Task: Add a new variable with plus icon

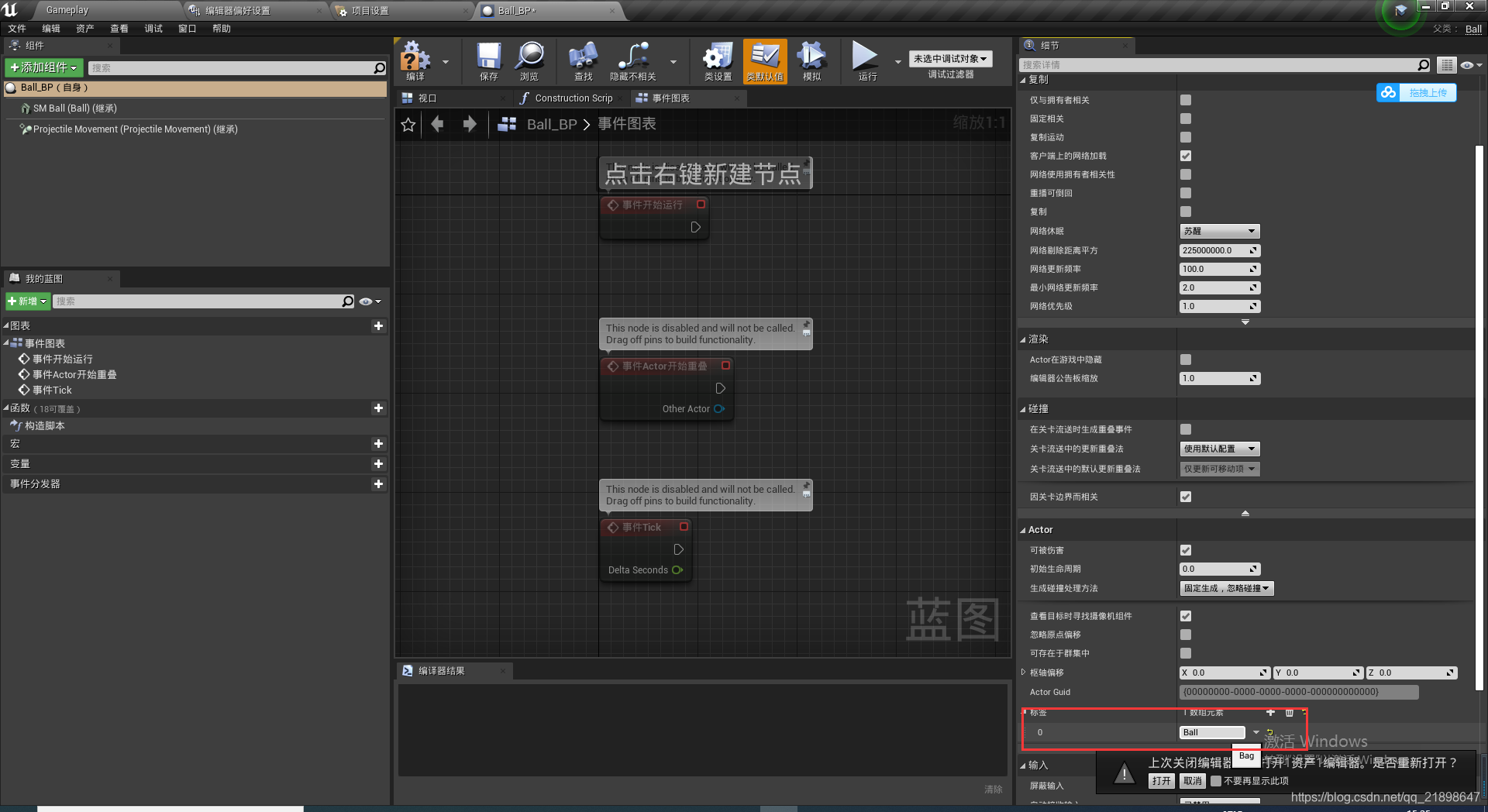Action: [378, 464]
